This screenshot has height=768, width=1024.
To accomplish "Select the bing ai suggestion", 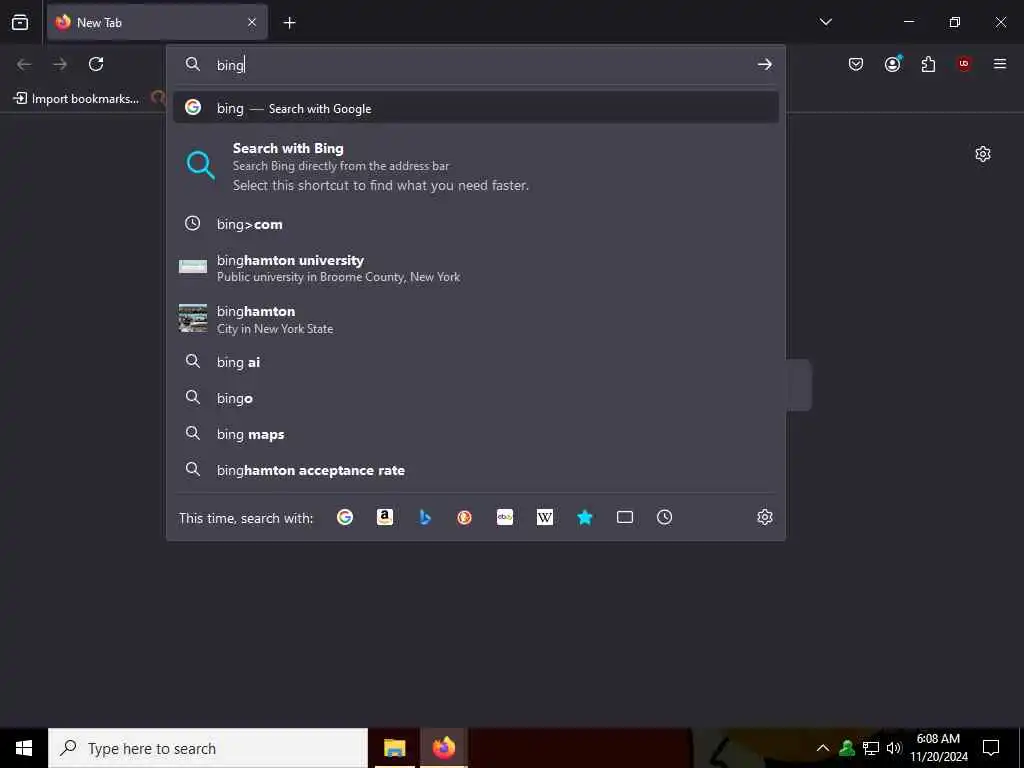I will tap(475, 362).
